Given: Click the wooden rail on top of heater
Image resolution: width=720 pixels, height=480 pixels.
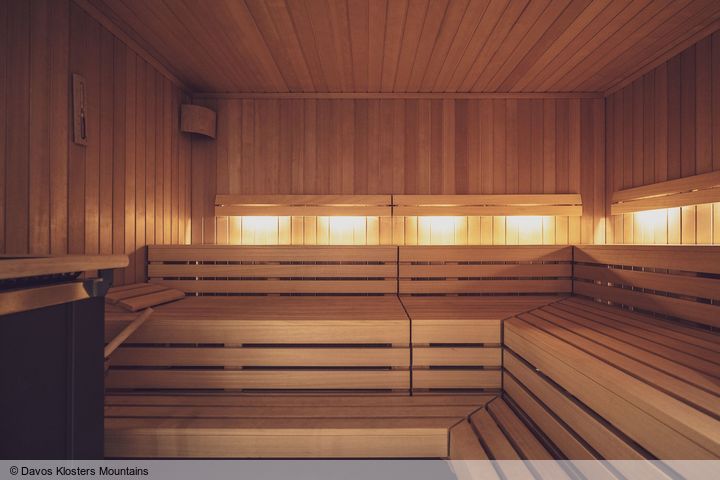Looking at the screenshot, I should tap(63, 266).
